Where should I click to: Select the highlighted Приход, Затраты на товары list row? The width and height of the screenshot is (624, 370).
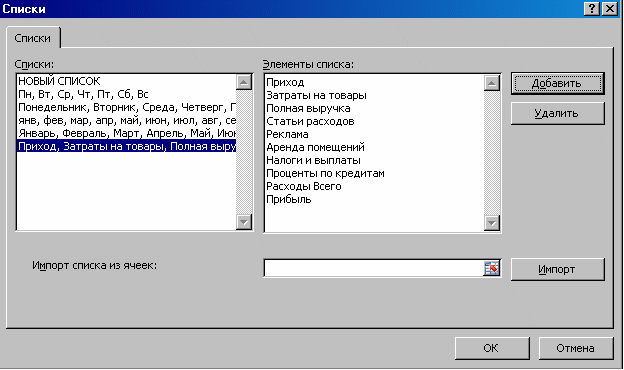point(127,146)
